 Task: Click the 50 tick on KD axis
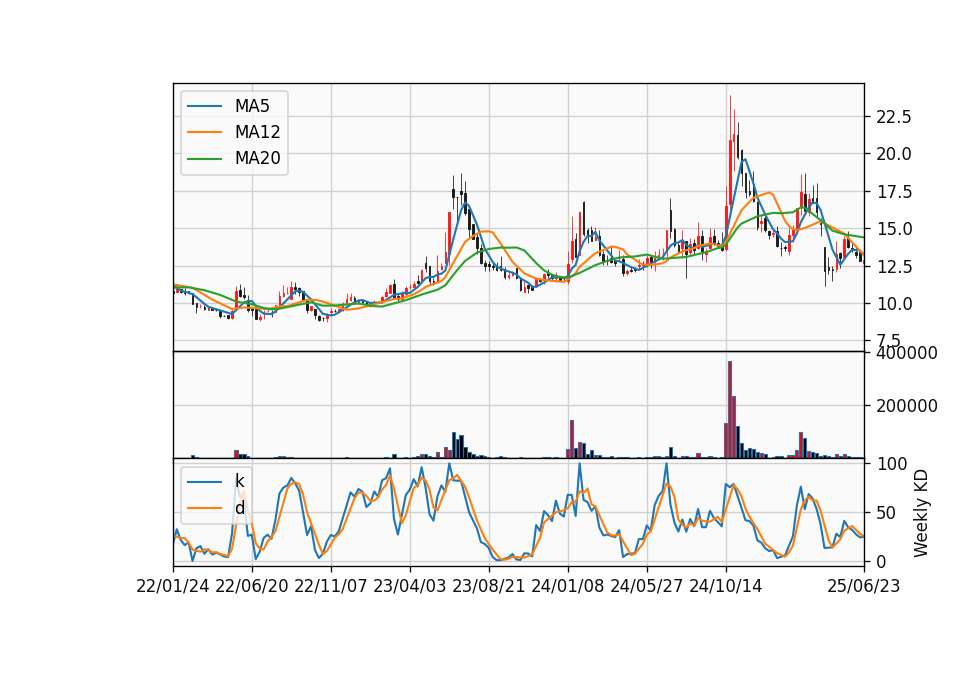click(x=885, y=512)
